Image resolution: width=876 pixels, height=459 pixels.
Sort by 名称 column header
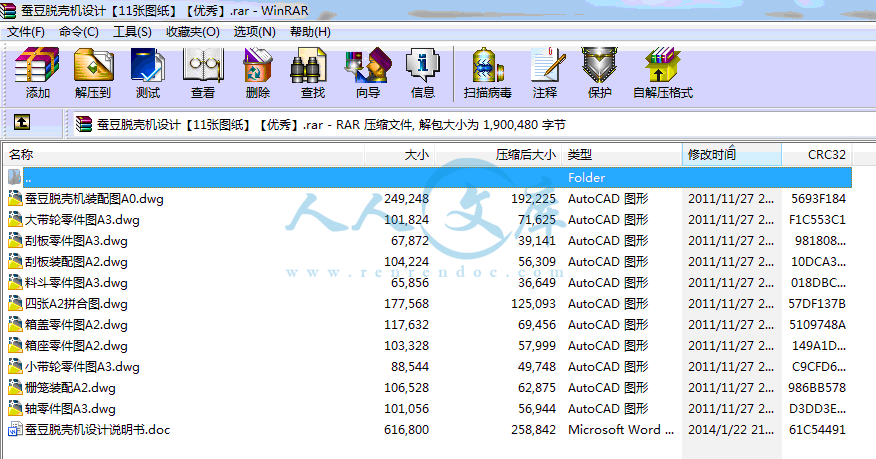tap(184, 154)
